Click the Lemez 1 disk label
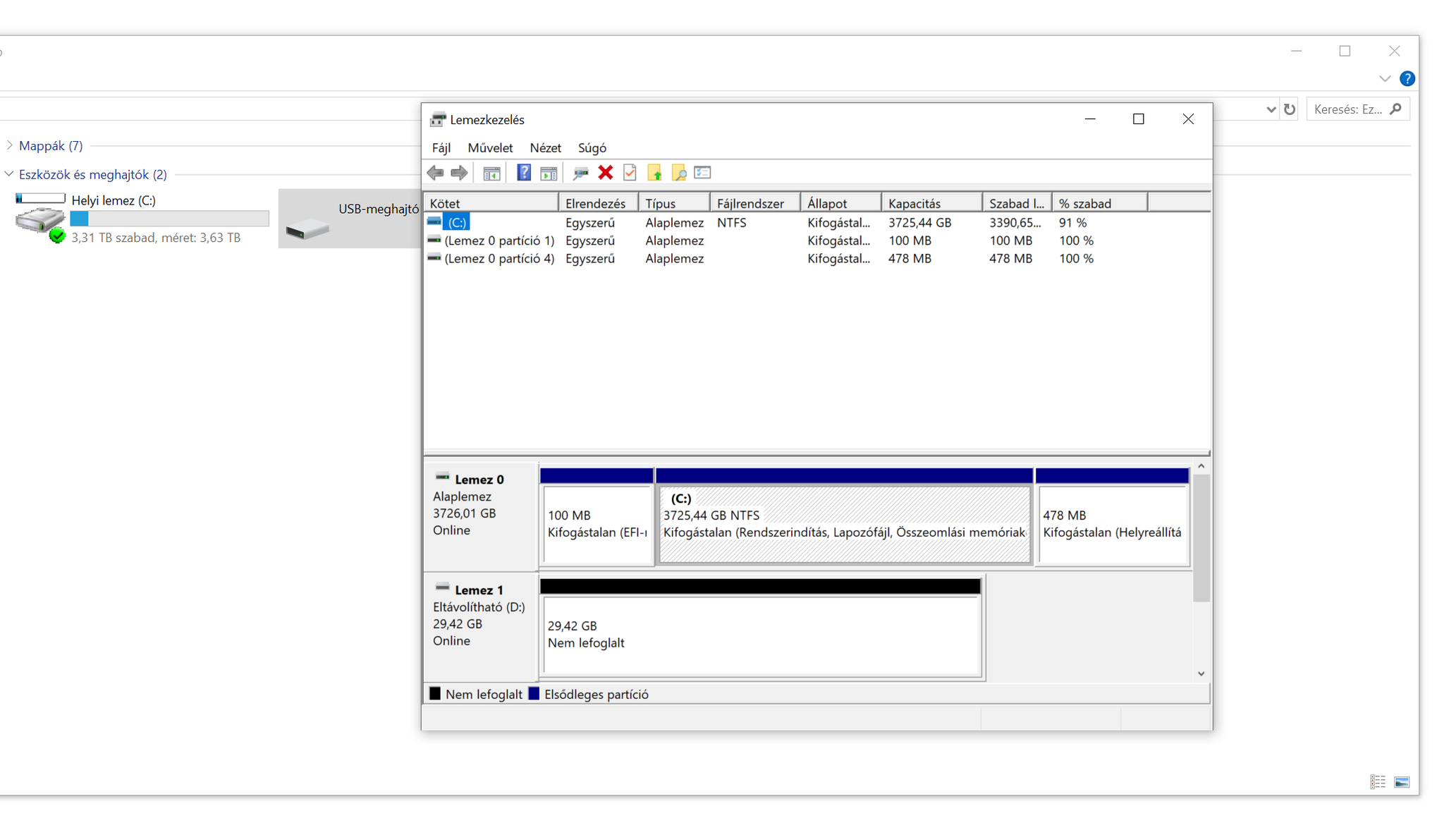The image size is (1456, 823). (x=479, y=590)
